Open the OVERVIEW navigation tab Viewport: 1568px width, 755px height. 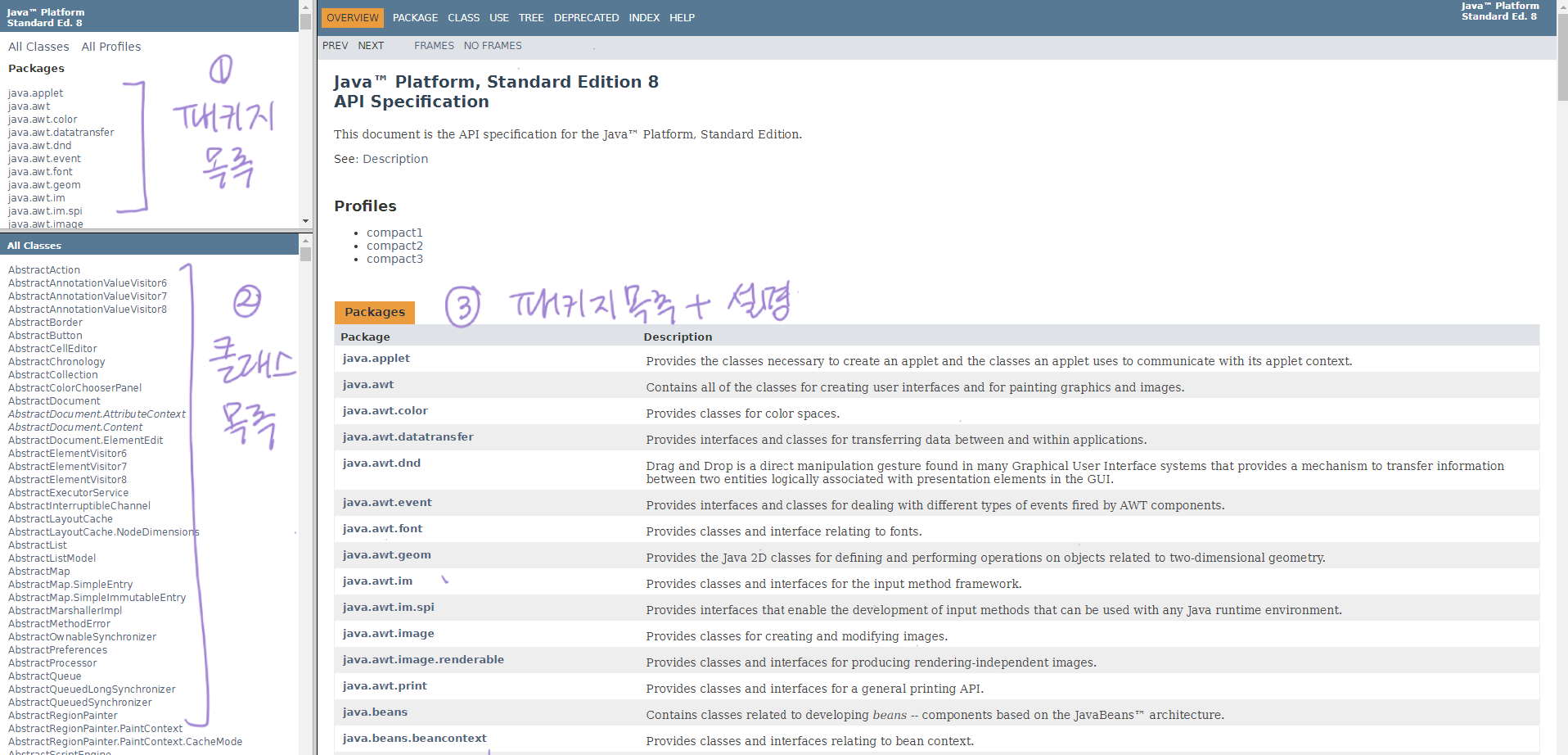point(353,18)
